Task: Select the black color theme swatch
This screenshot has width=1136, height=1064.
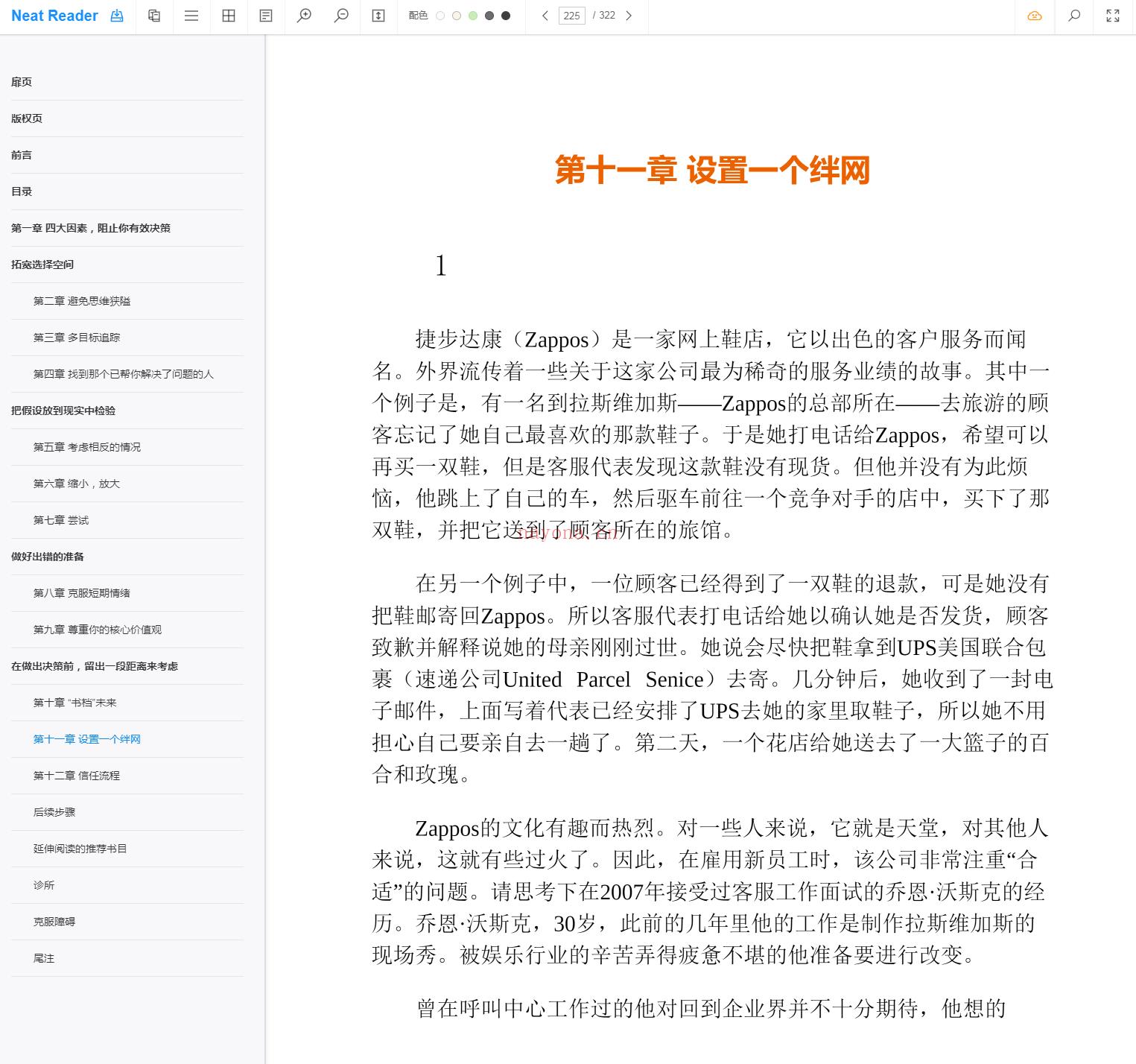Action: [x=506, y=16]
